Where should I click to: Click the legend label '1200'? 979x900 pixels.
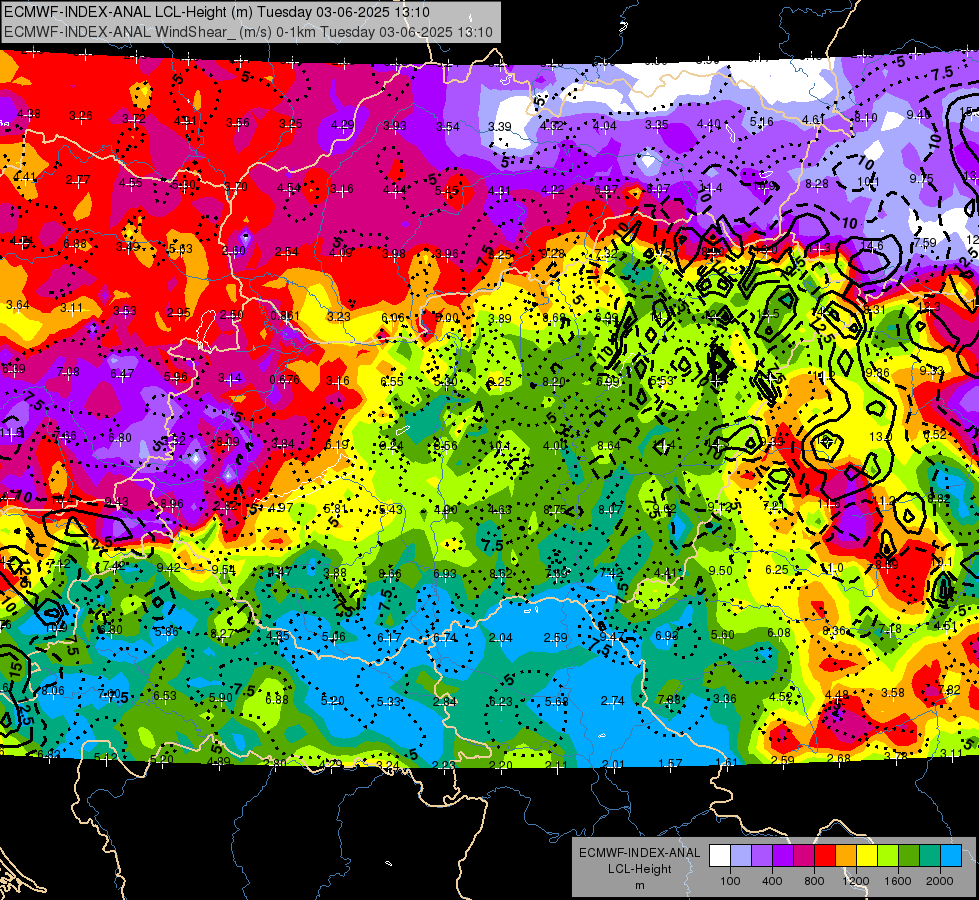coord(855,881)
